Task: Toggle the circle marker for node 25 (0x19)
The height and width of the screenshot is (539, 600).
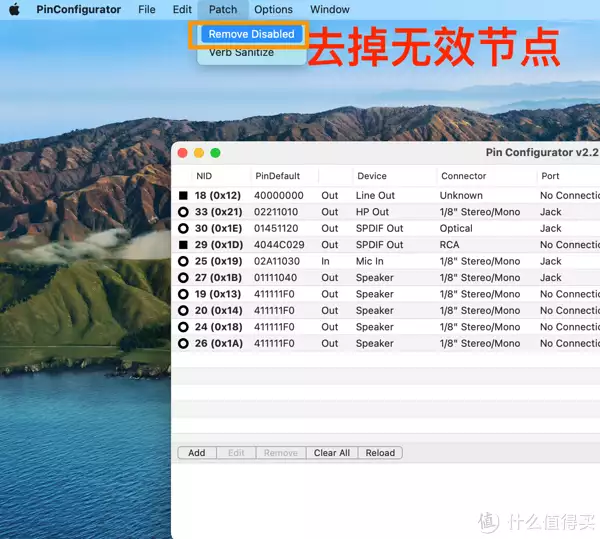Action: (x=183, y=261)
